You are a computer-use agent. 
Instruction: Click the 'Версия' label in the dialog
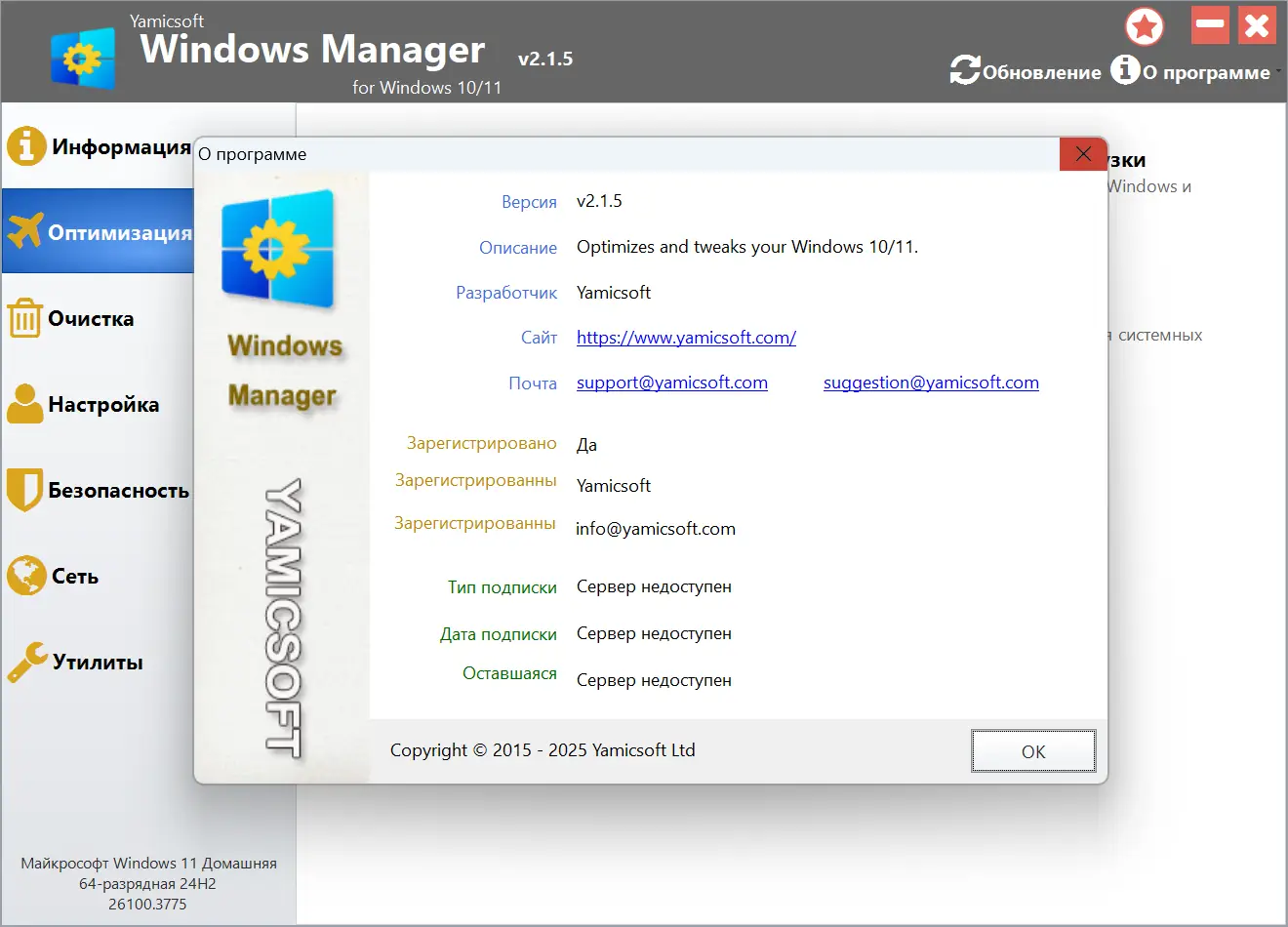coord(529,202)
